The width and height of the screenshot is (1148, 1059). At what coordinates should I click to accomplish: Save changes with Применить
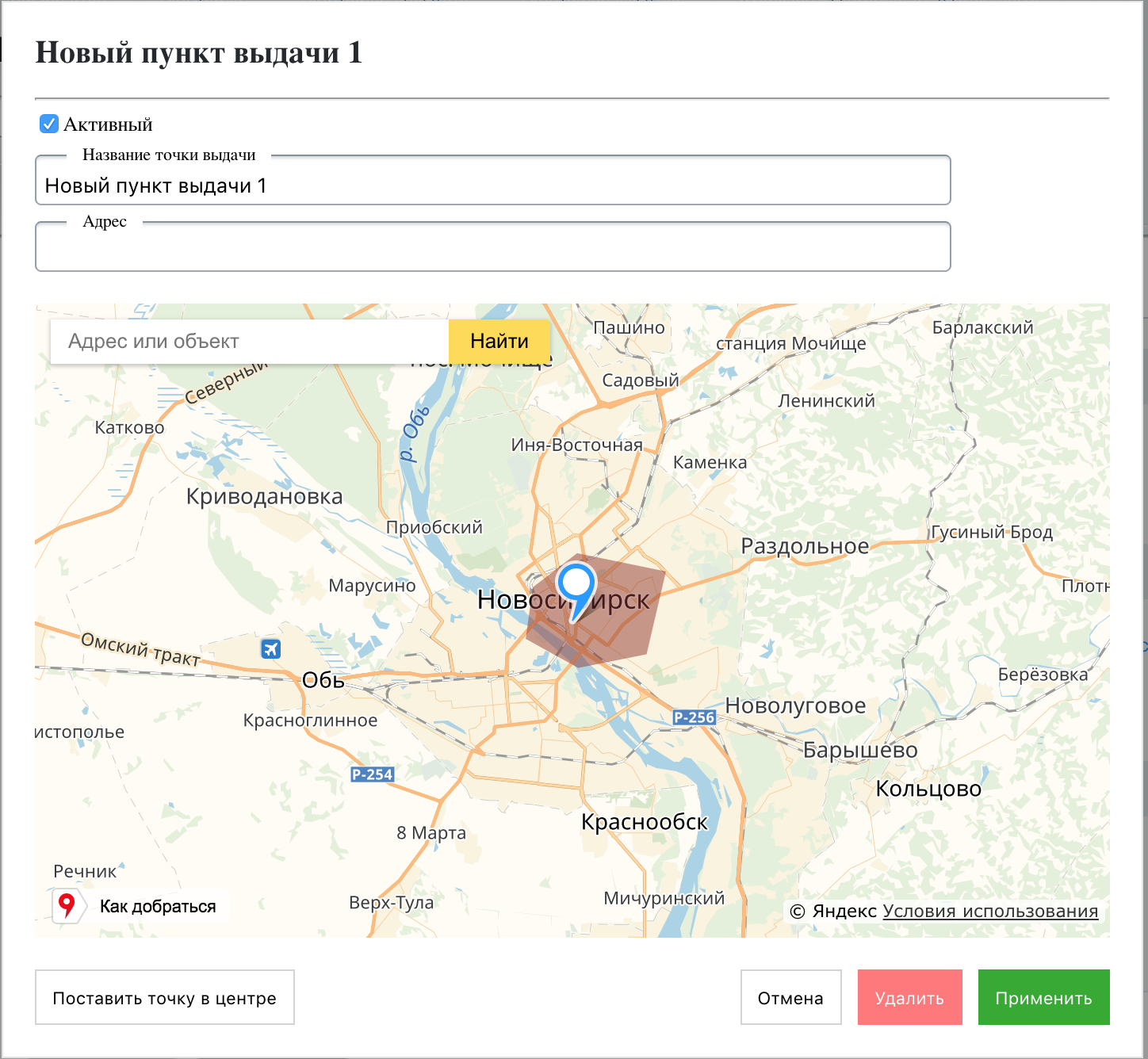tap(1043, 998)
